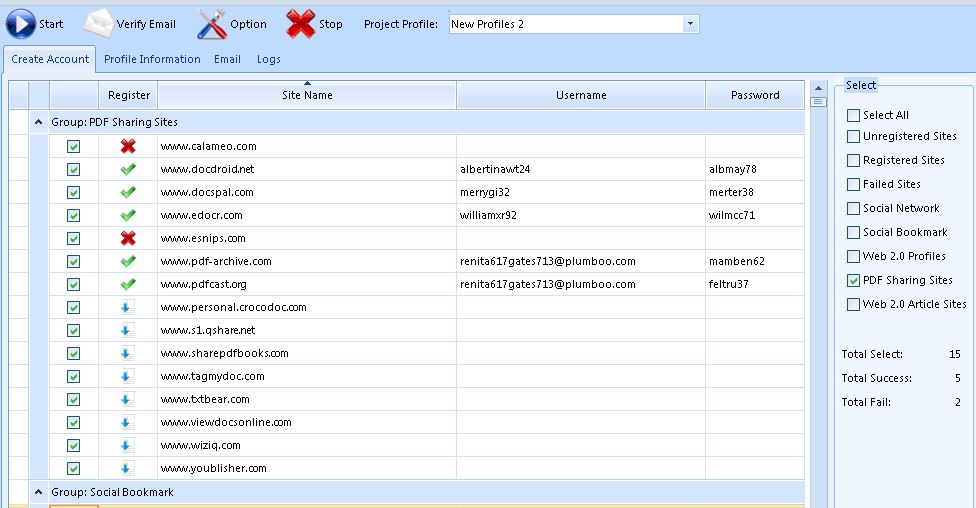The width and height of the screenshot is (976, 508).
Task: Click the pending arrow icon for www.youblisher.com
Action: pos(127,469)
